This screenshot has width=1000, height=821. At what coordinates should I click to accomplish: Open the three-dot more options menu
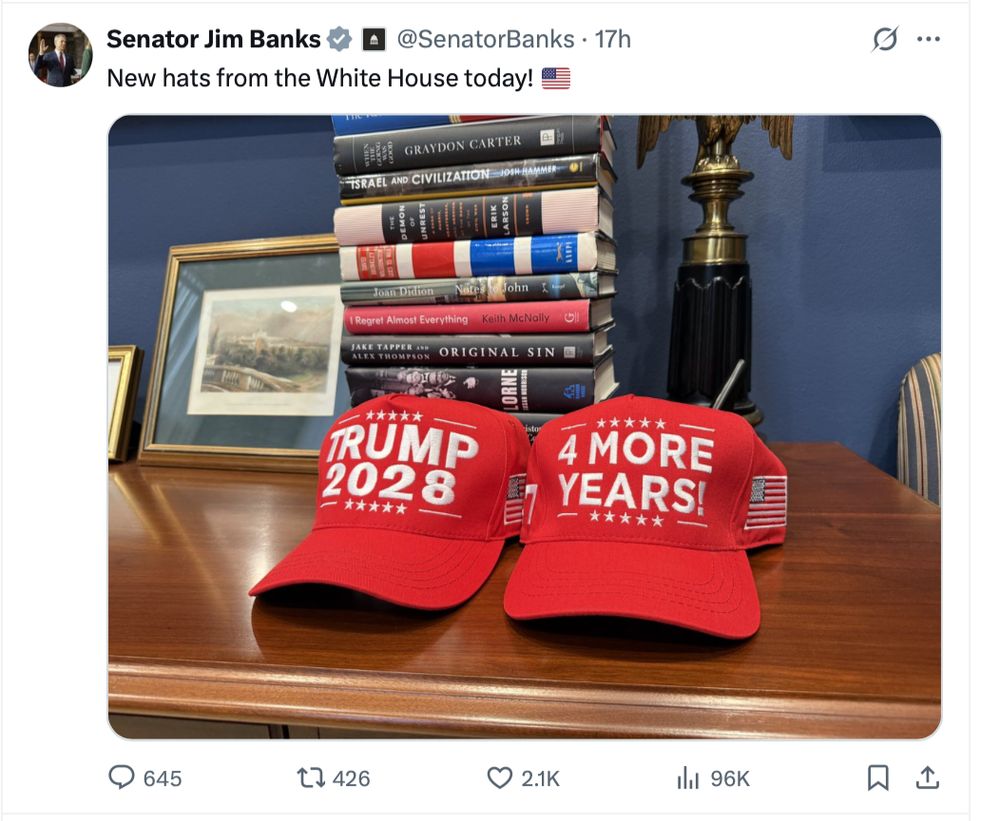928,40
